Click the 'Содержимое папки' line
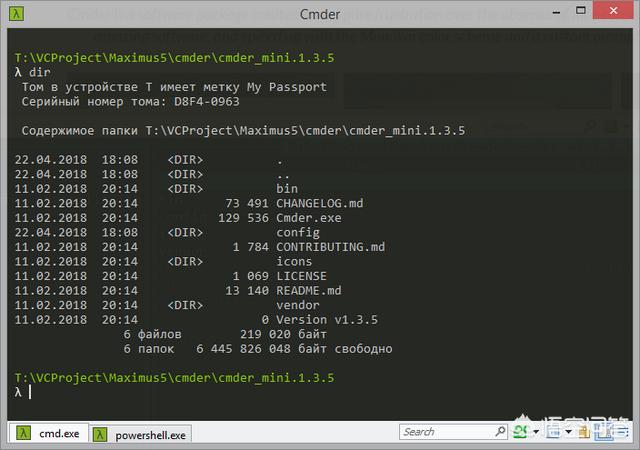This screenshot has height=450, width=640. click(x=243, y=131)
